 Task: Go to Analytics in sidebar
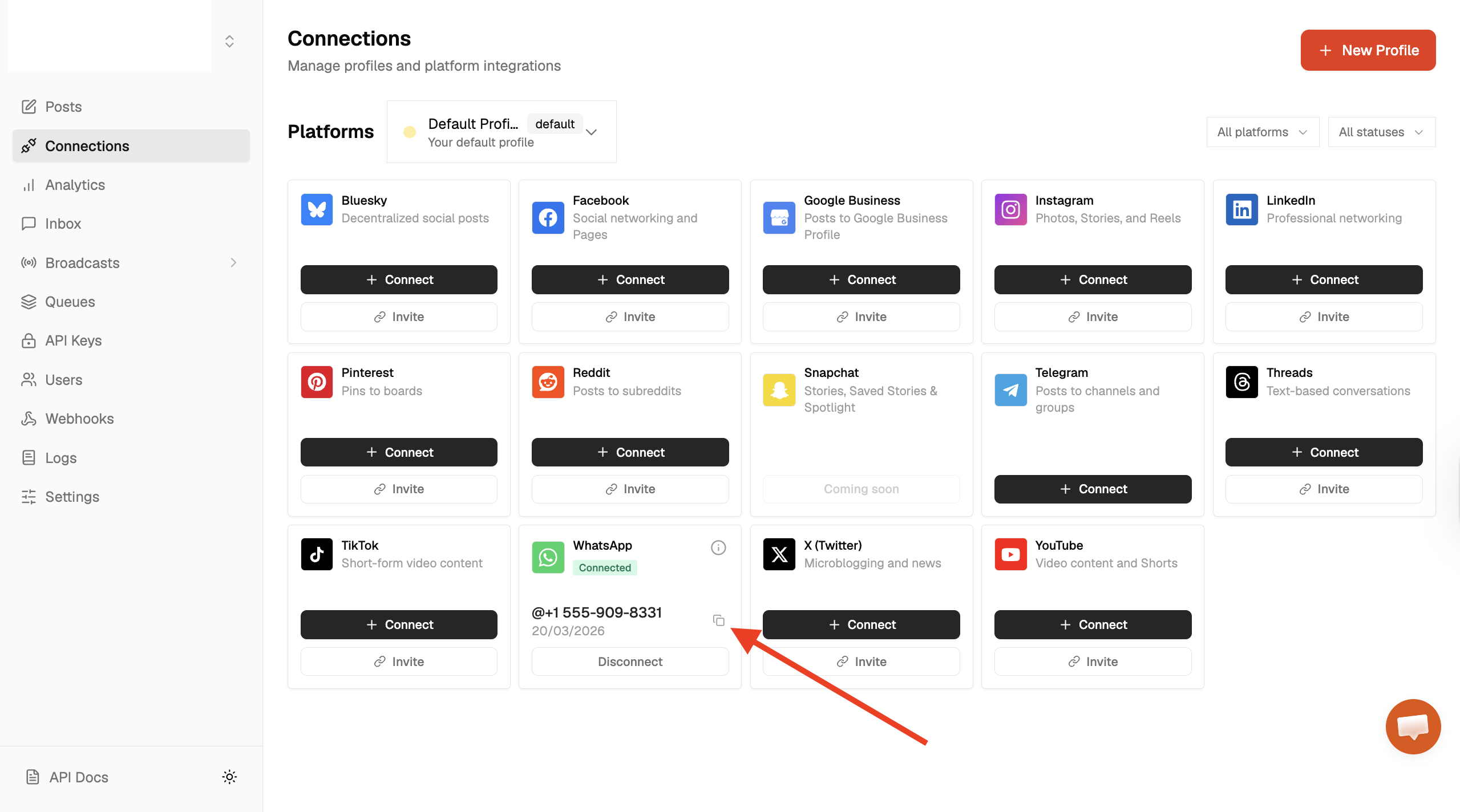[75, 185]
